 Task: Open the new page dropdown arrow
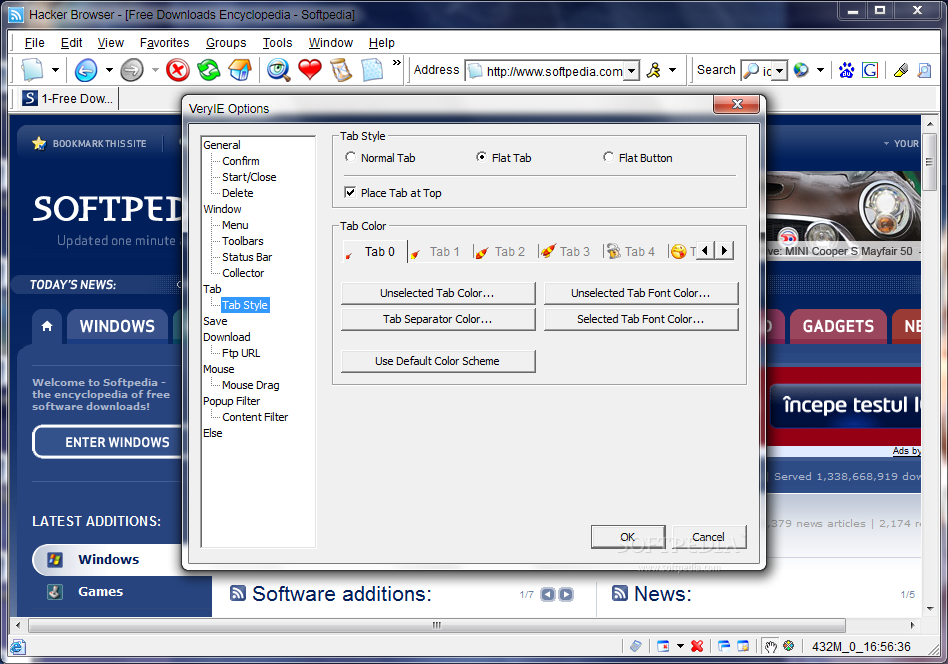coord(55,70)
